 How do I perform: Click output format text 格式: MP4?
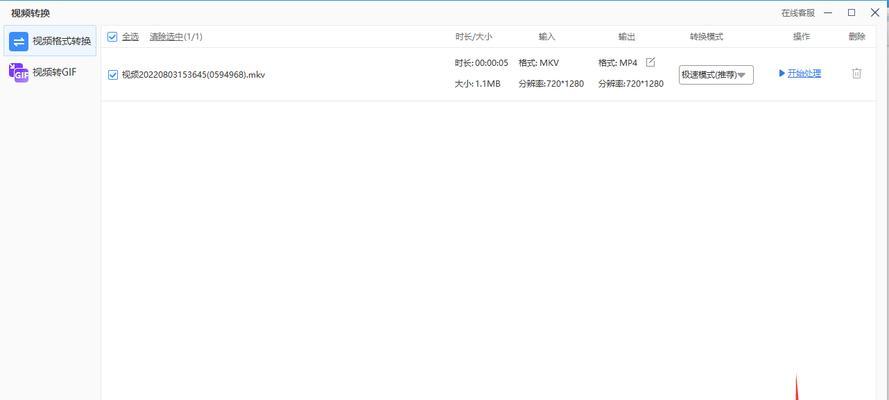coord(617,63)
